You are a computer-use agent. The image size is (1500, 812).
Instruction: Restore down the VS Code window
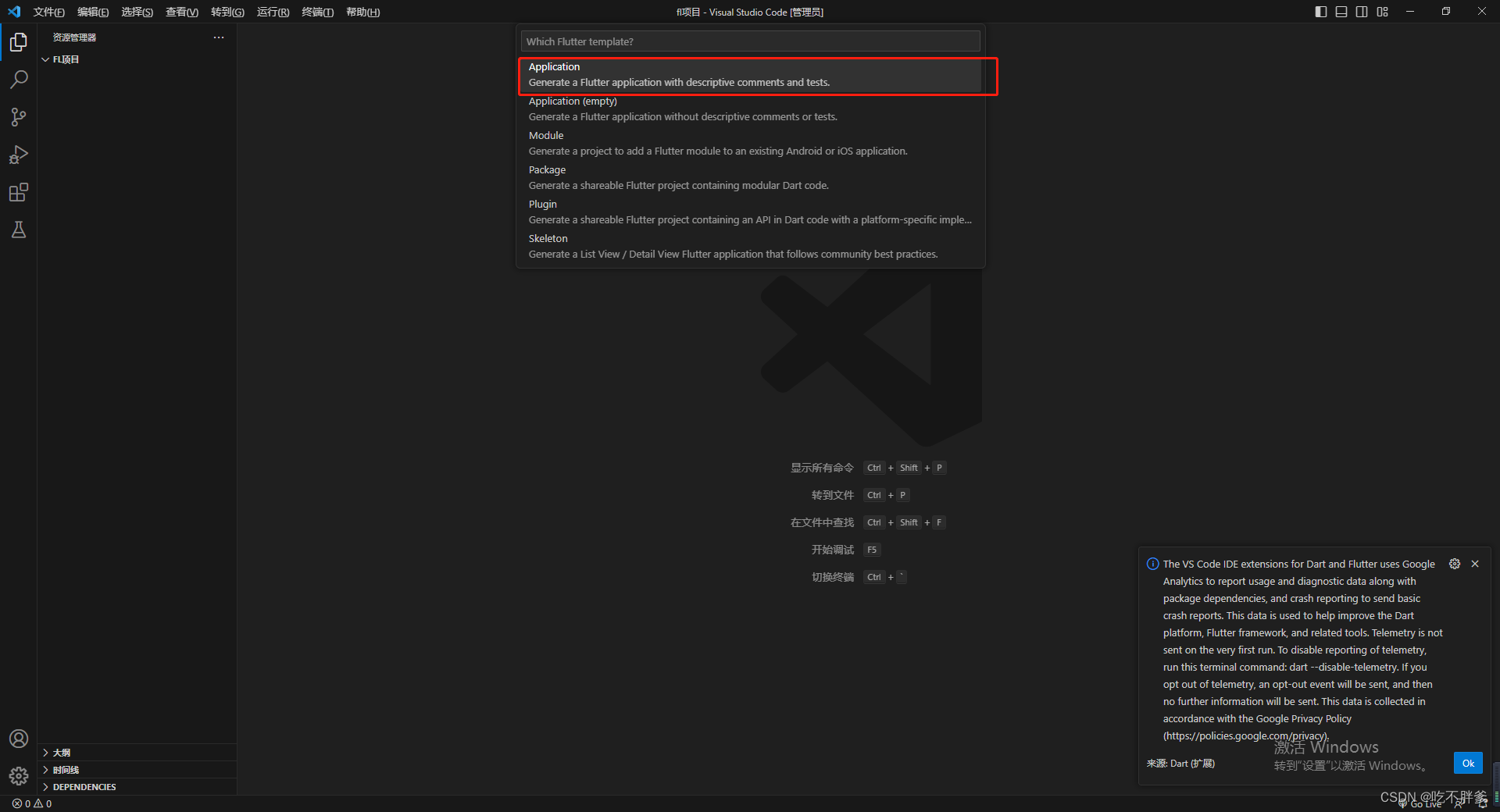[x=1446, y=12]
